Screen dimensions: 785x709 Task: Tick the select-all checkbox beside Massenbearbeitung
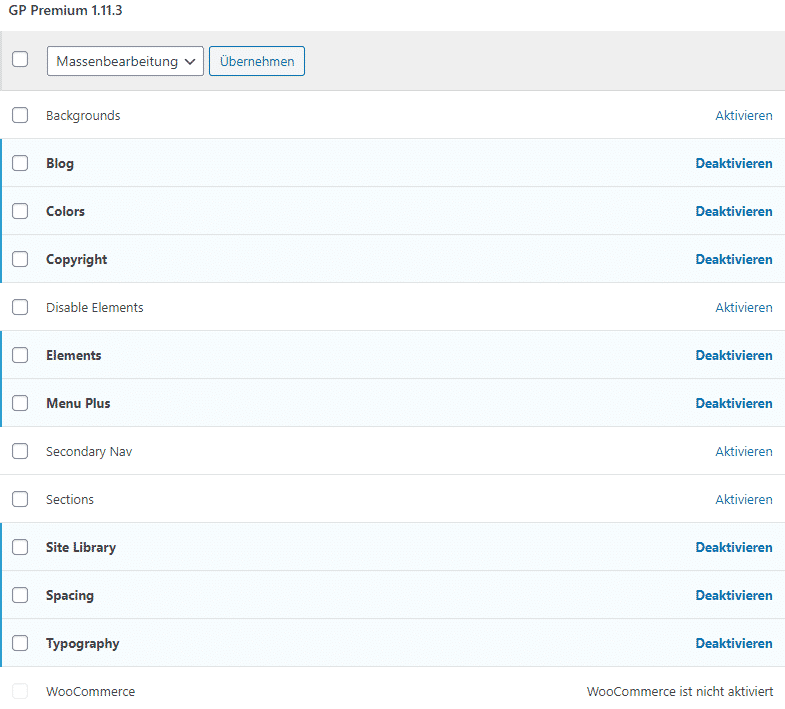click(x=20, y=59)
